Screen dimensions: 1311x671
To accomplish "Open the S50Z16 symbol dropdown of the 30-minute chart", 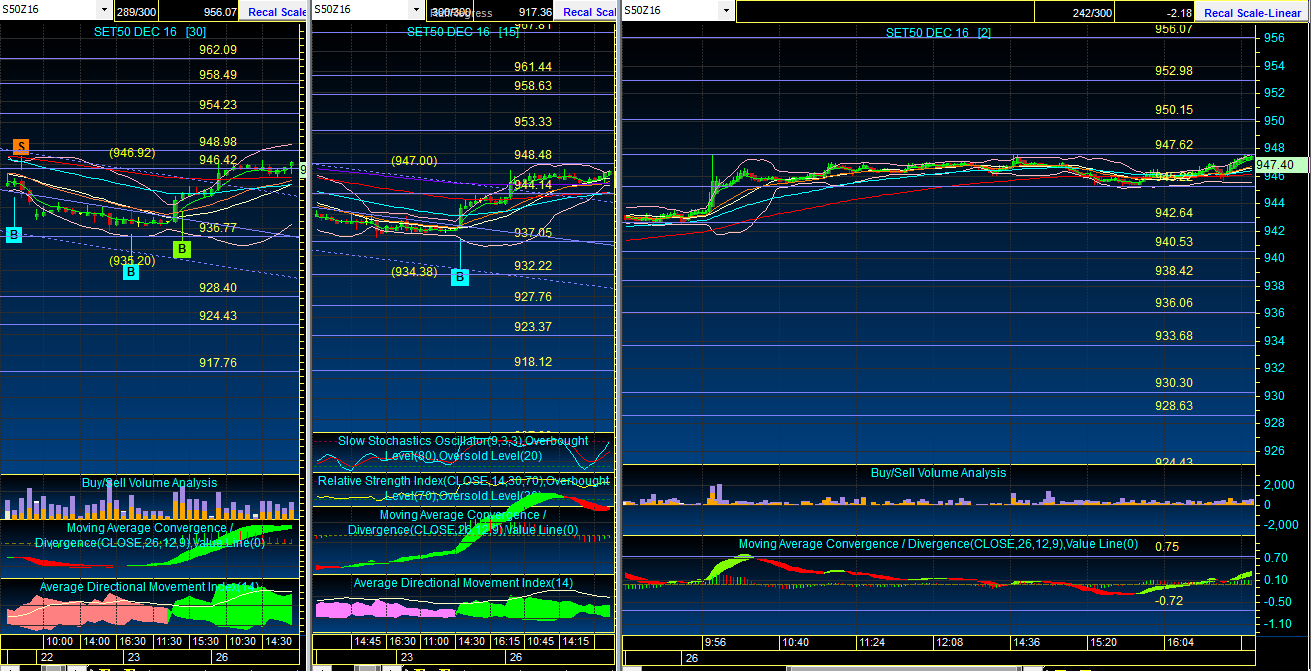I will (104, 9).
